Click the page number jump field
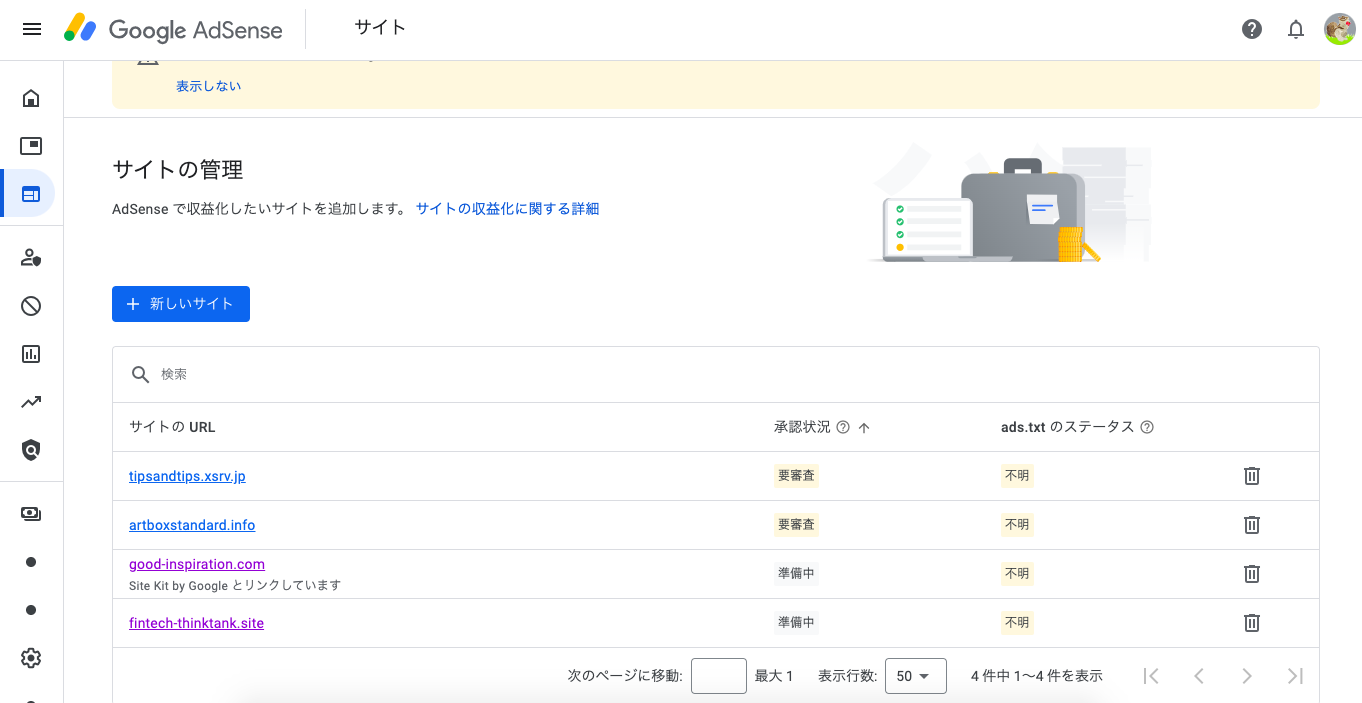This screenshot has height=703, width=1362. 719,676
